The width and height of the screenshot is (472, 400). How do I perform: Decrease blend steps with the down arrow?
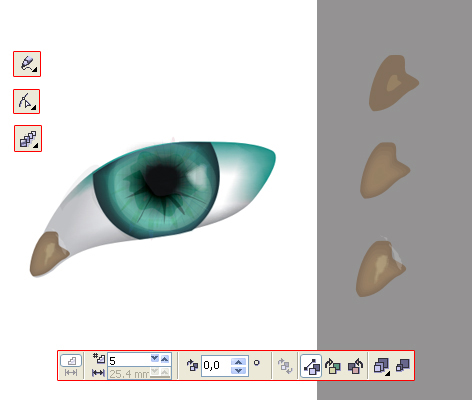pyautogui.click(x=155, y=359)
